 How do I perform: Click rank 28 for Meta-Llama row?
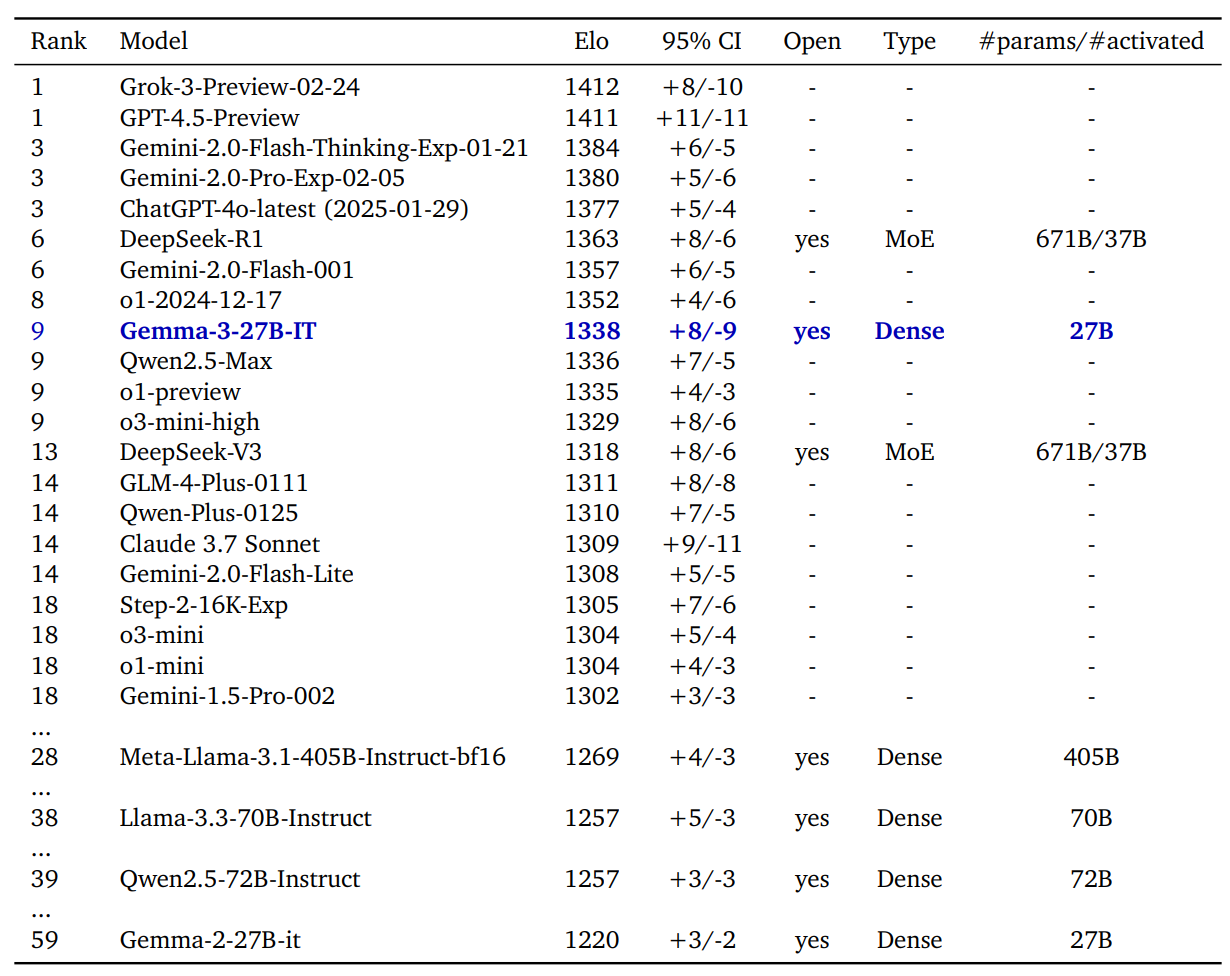click(x=44, y=758)
